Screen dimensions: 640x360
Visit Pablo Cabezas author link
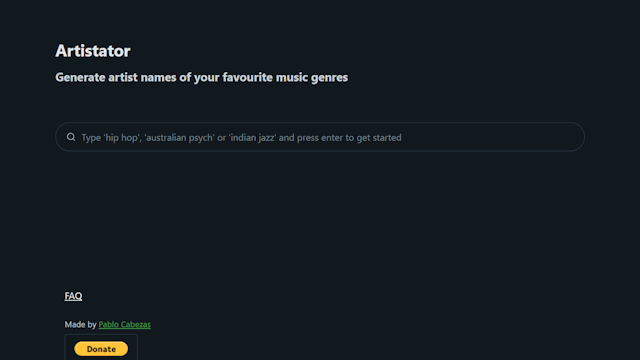coord(124,324)
